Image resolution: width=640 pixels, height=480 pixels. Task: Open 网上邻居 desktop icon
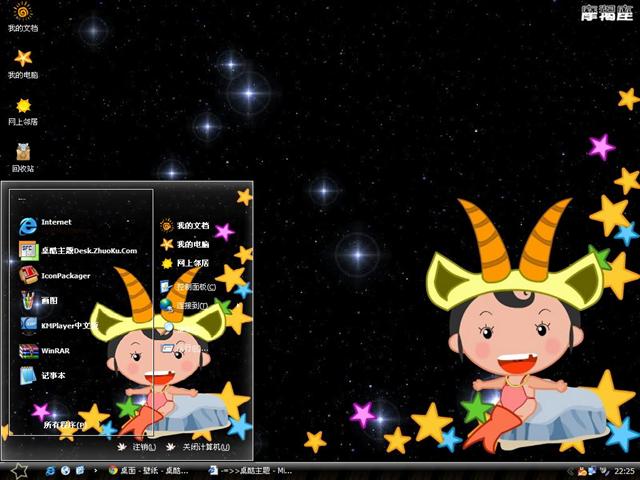pos(23,111)
